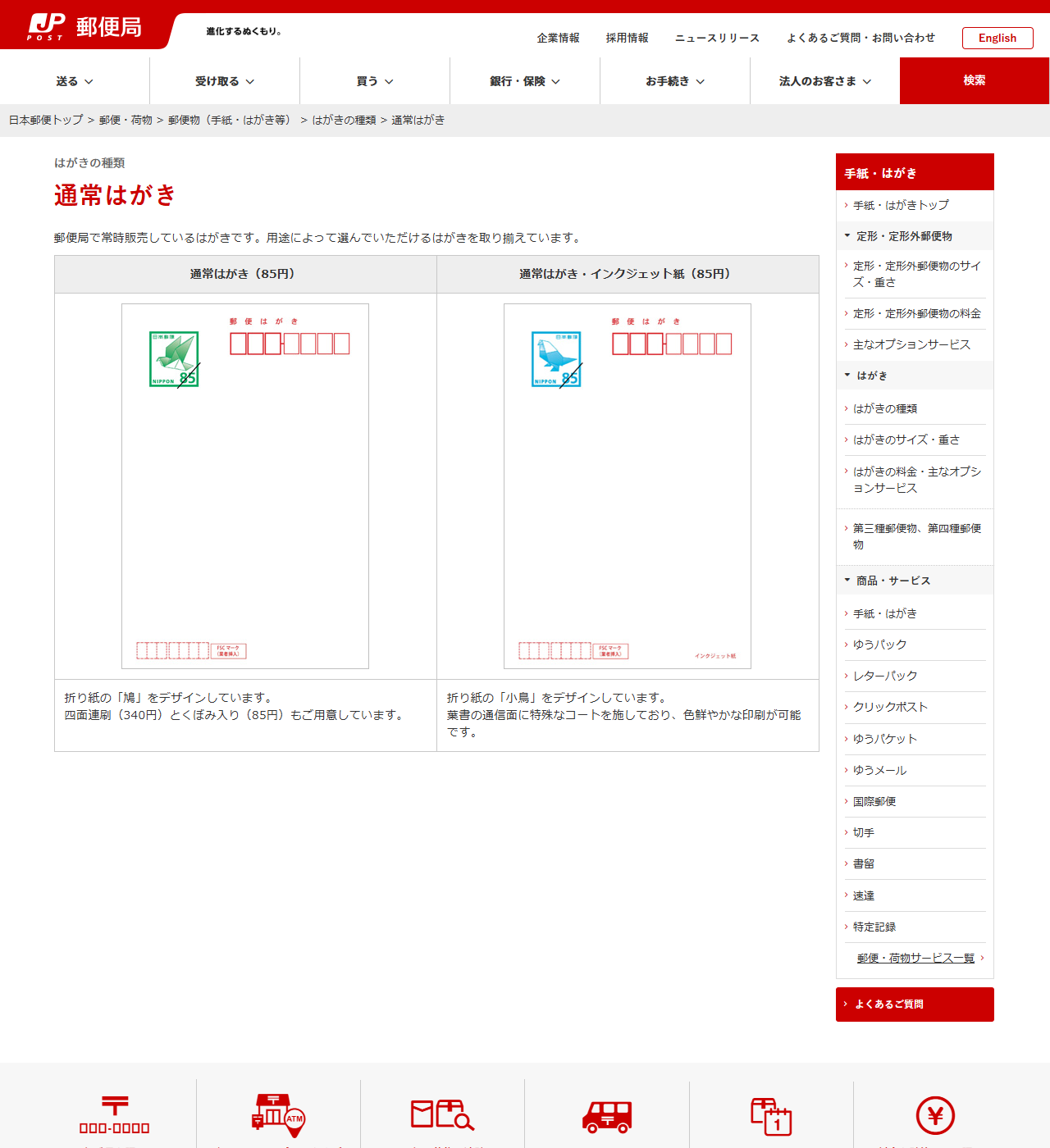This screenshot has width=1050, height=1148.
Task: Open the postal code search icon
Action: pos(114,1114)
